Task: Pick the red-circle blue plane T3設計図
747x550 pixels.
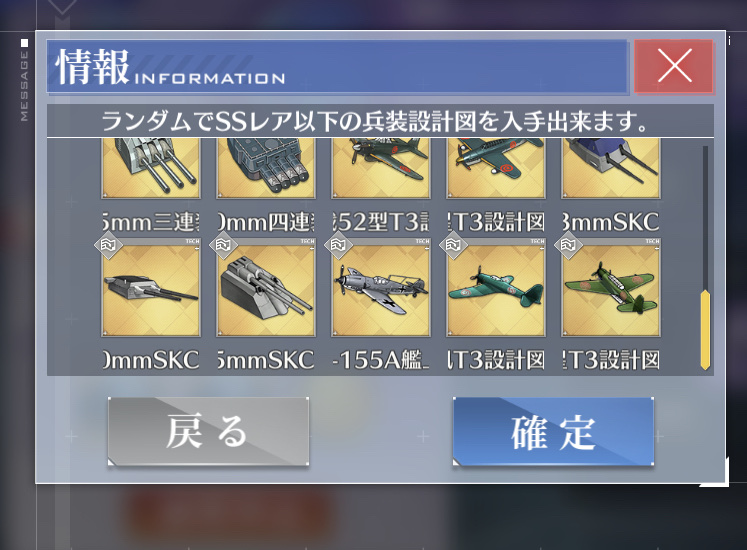Action: [x=496, y=168]
